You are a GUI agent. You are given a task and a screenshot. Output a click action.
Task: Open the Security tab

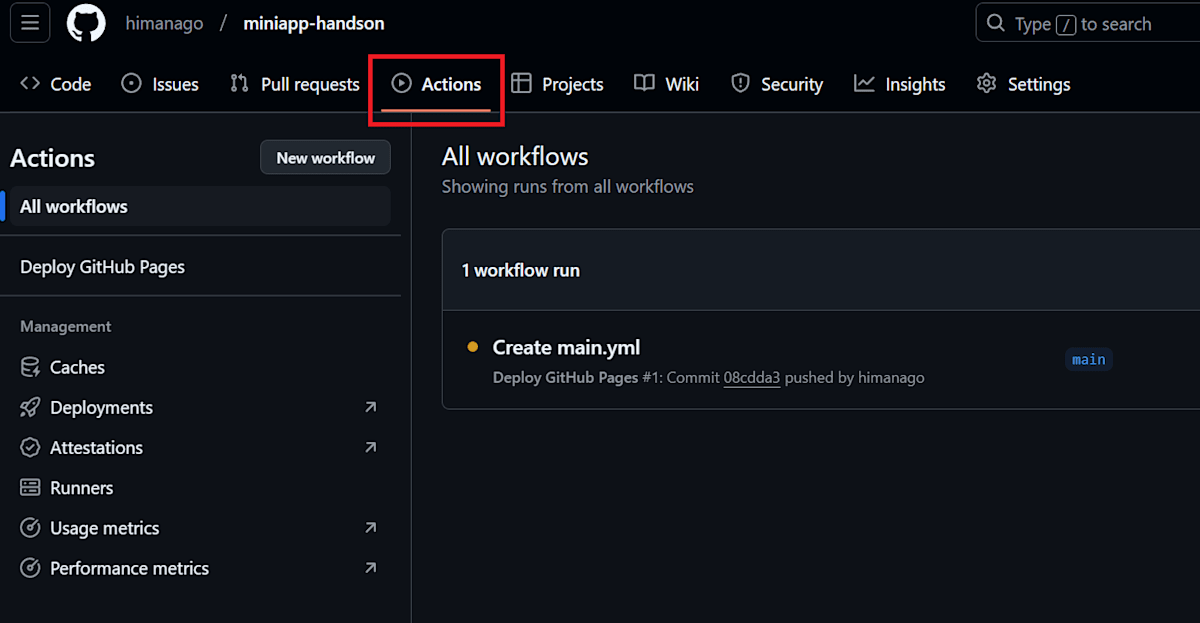pyautogui.click(x=777, y=84)
